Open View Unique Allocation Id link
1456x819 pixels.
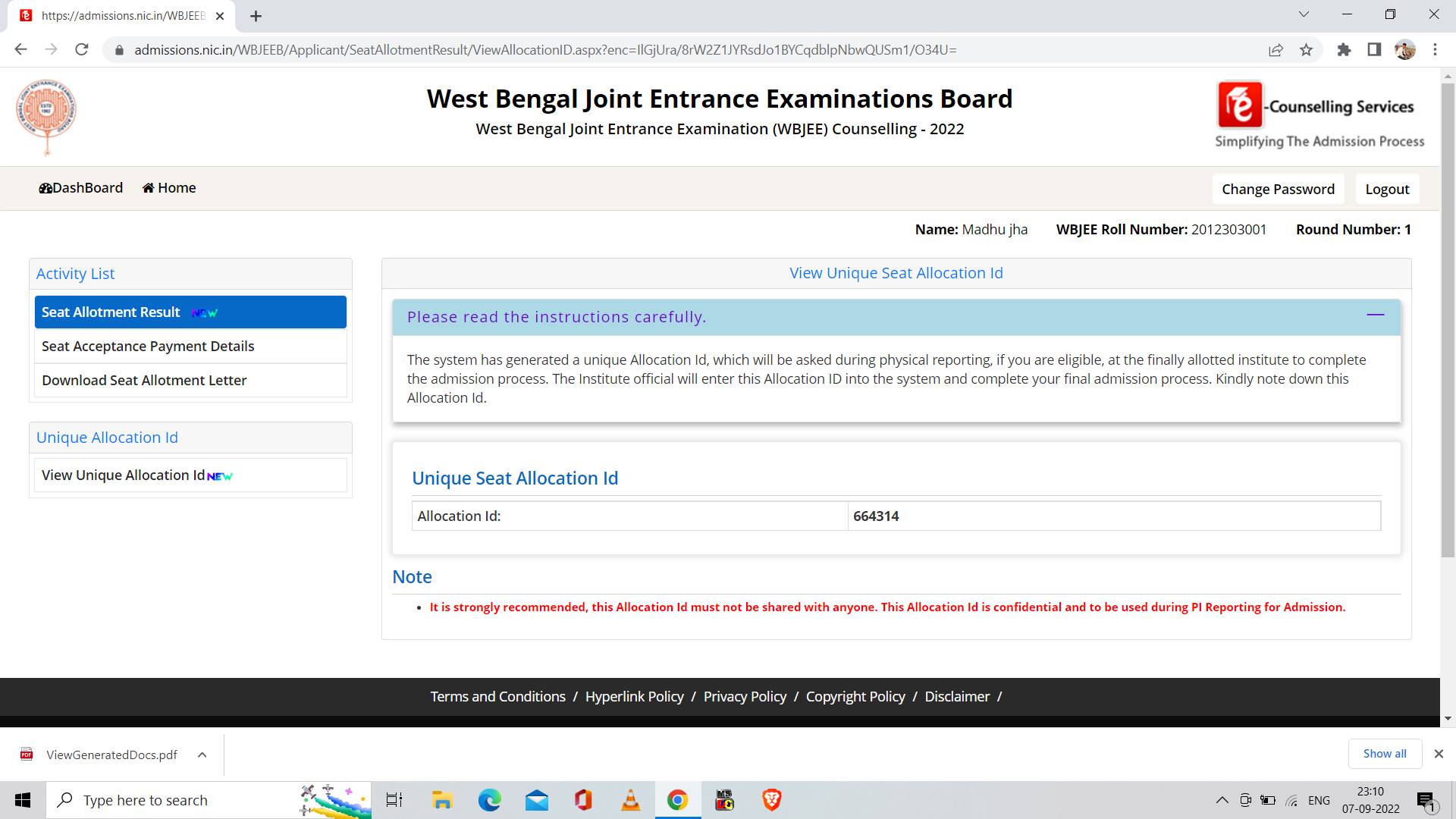[190, 475]
